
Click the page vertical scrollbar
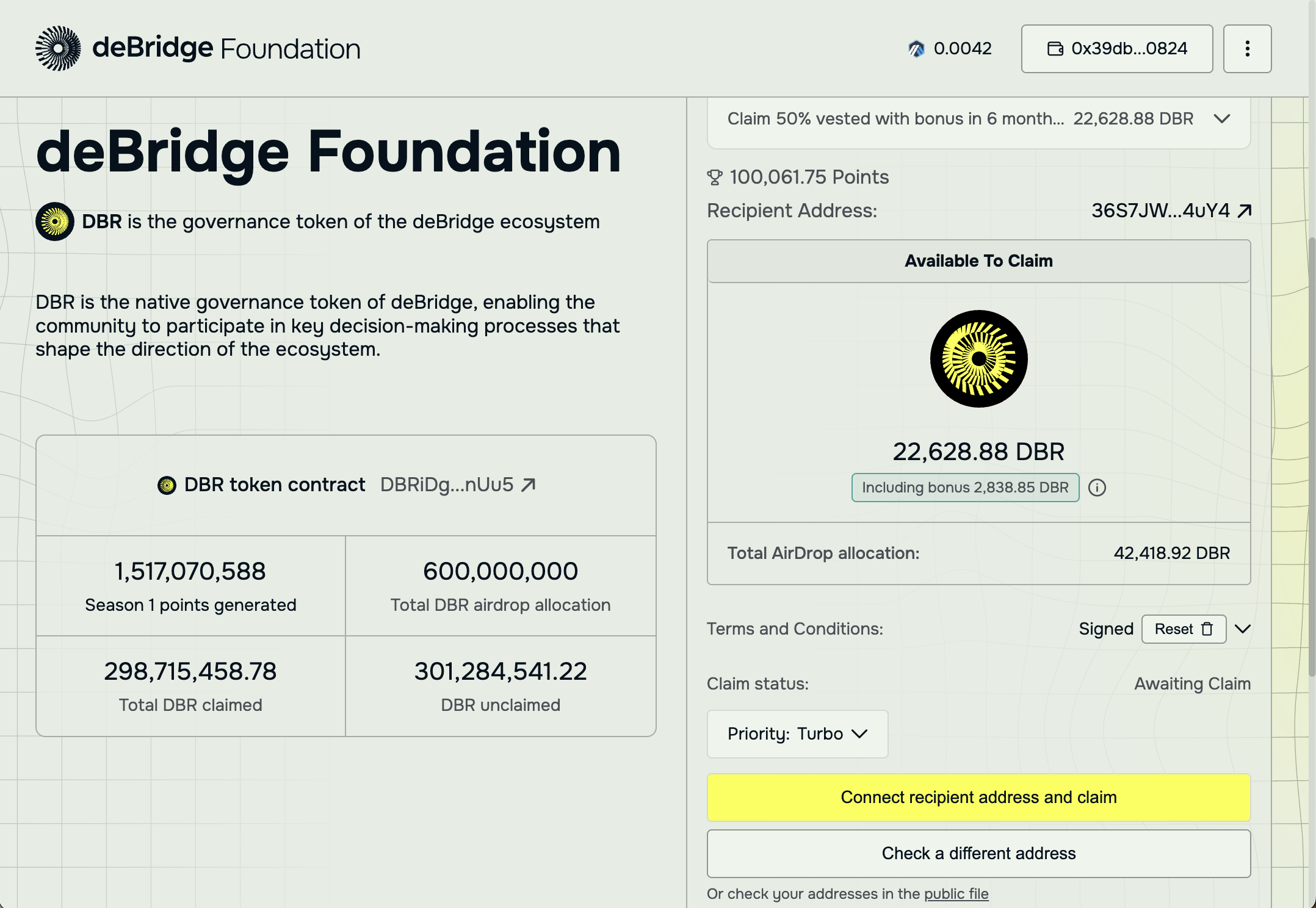pos(1312,458)
